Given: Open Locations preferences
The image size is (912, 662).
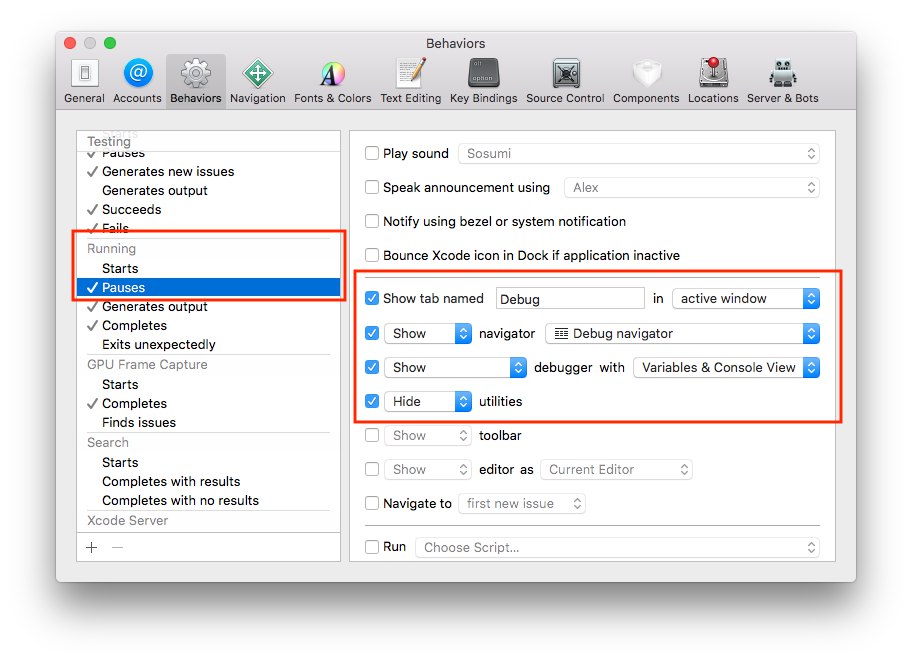Looking at the screenshot, I should pos(713,81).
